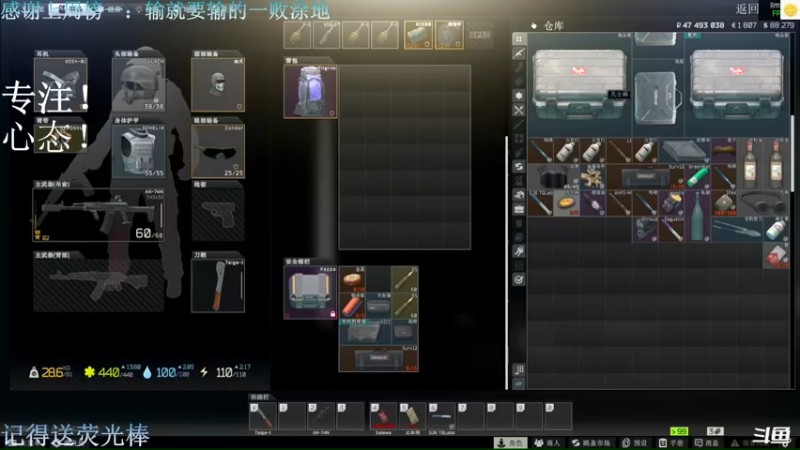Select the mustache item in the stash
800x450 pixels.
click(724, 151)
